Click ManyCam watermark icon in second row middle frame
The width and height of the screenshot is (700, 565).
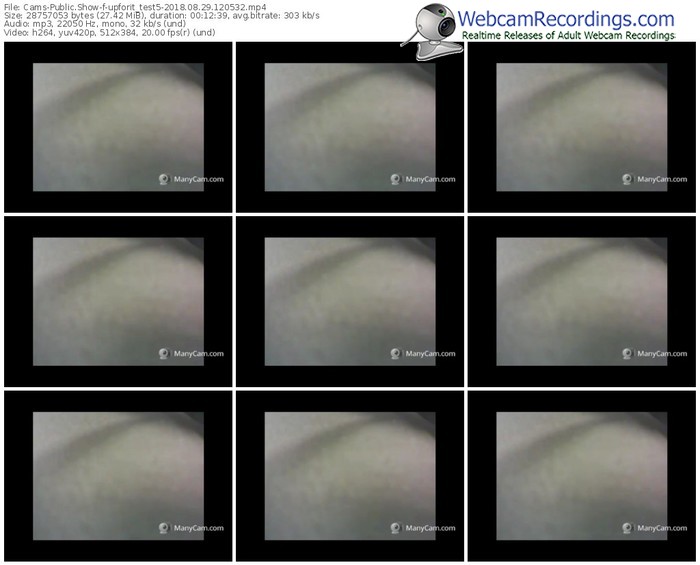pos(395,353)
